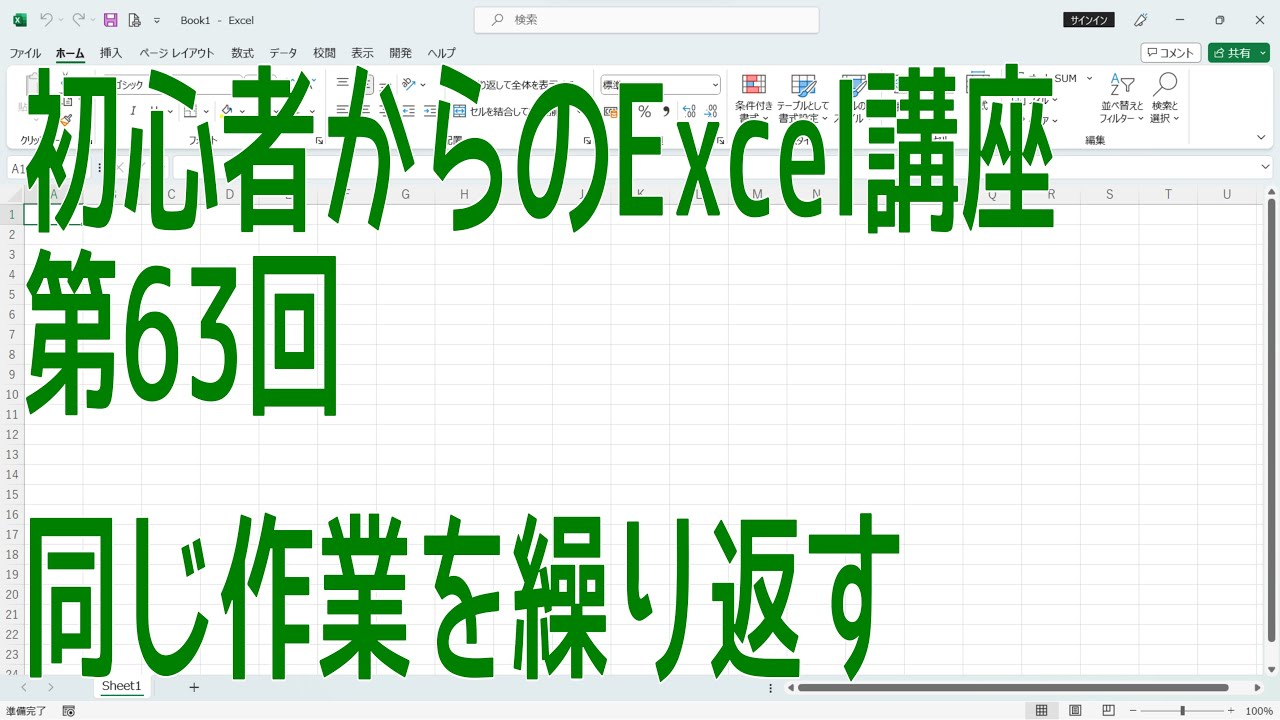The width and height of the screenshot is (1280, 720).
Task: Open the データ tab
Action: click(x=283, y=53)
